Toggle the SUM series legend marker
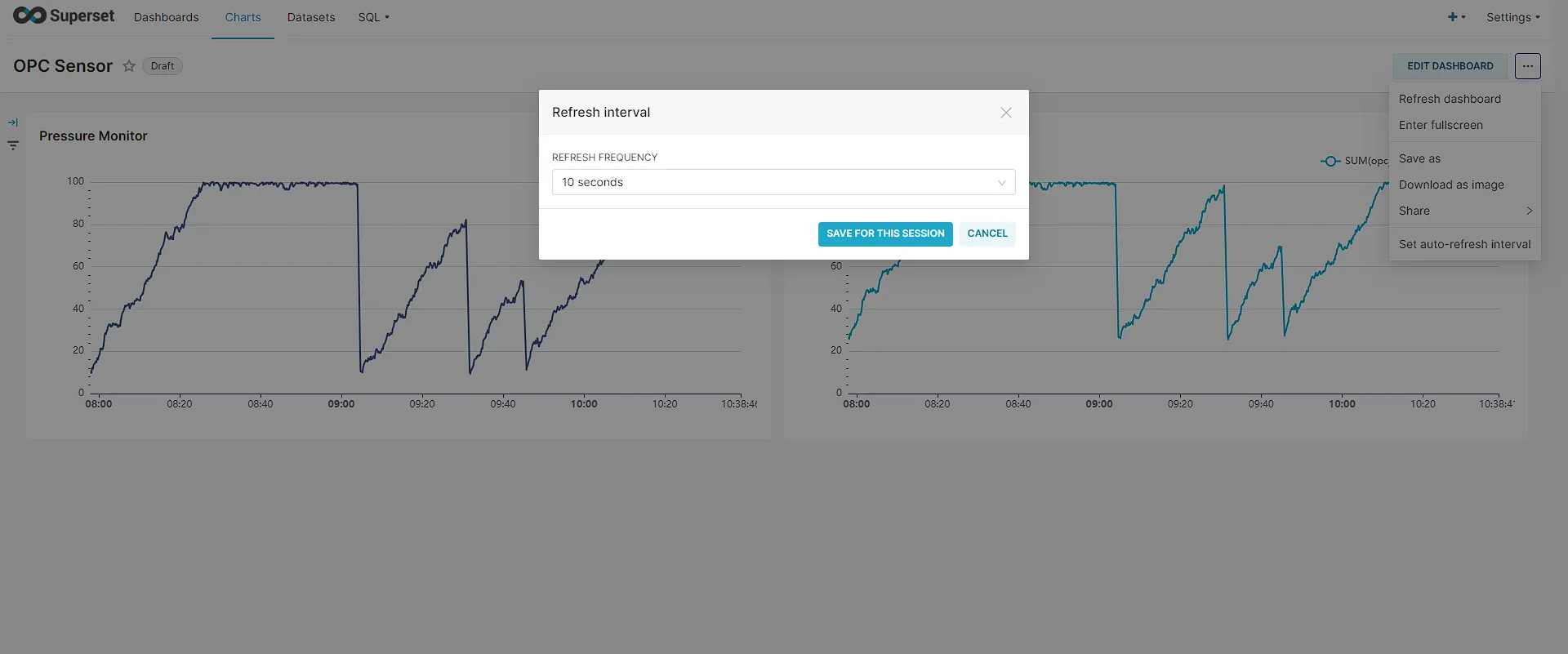This screenshot has height=654, width=1568. pyautogui.click(x=1330, y=161)
